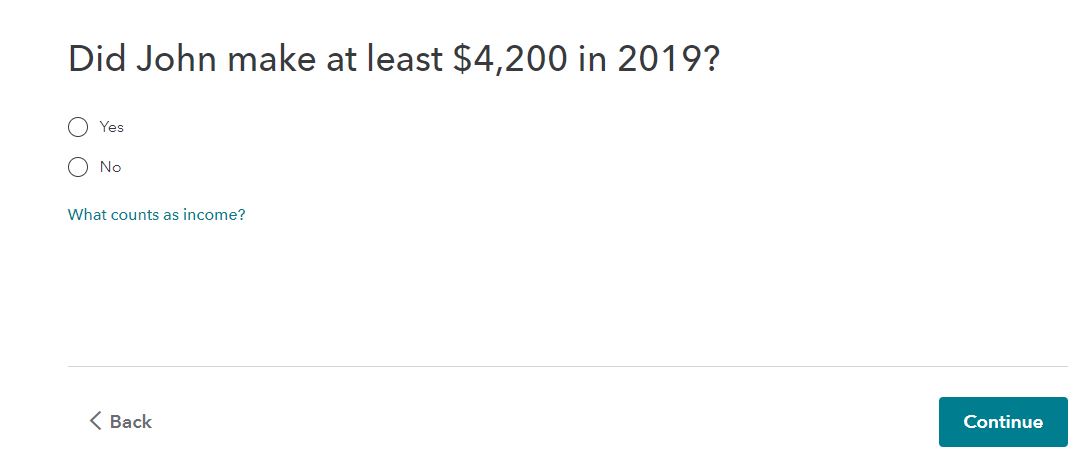This screenshot has width=1081, height=460.
Task: Click the Yes option label
Action: pyautogui.click(x=112, y=127)
